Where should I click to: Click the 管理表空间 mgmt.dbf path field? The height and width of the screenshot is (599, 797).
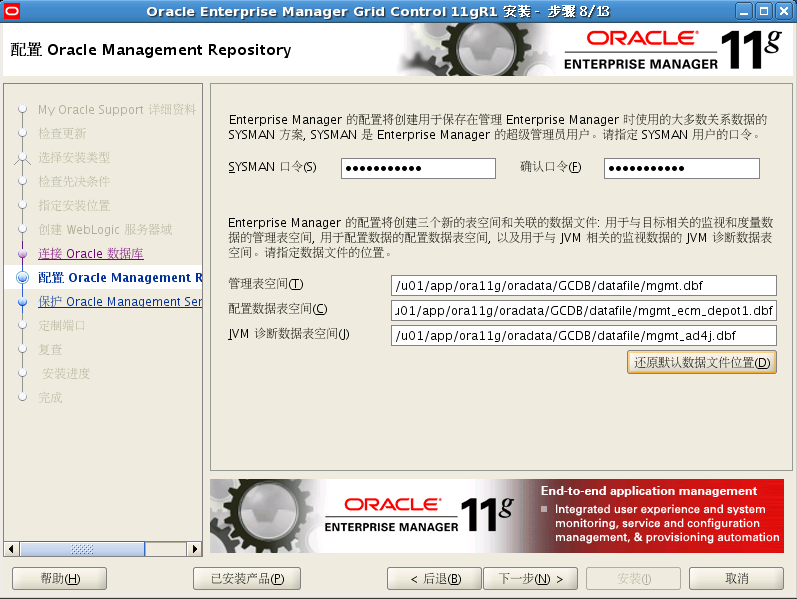(x=584, y=286)
